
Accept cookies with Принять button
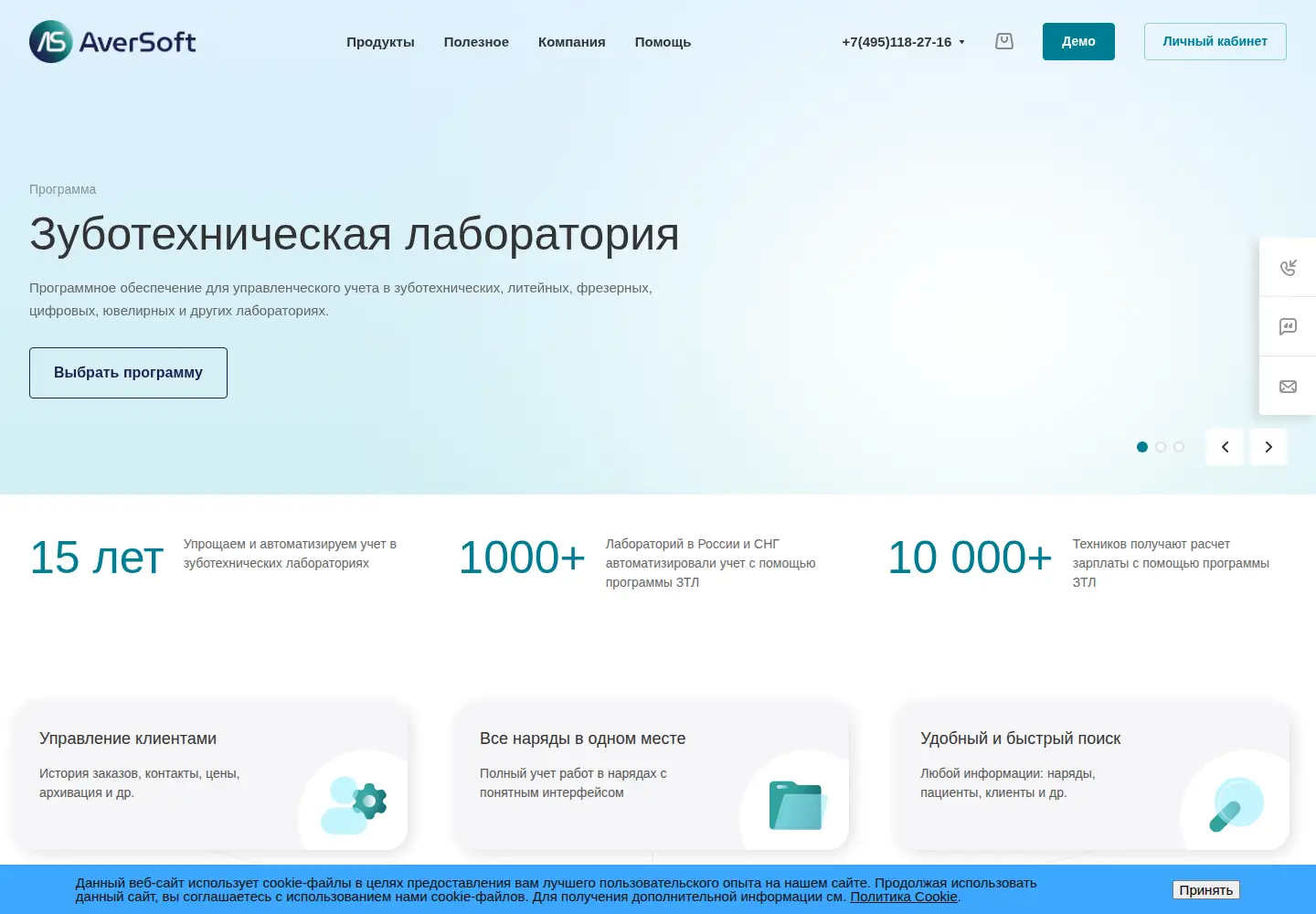[1206, 890]
